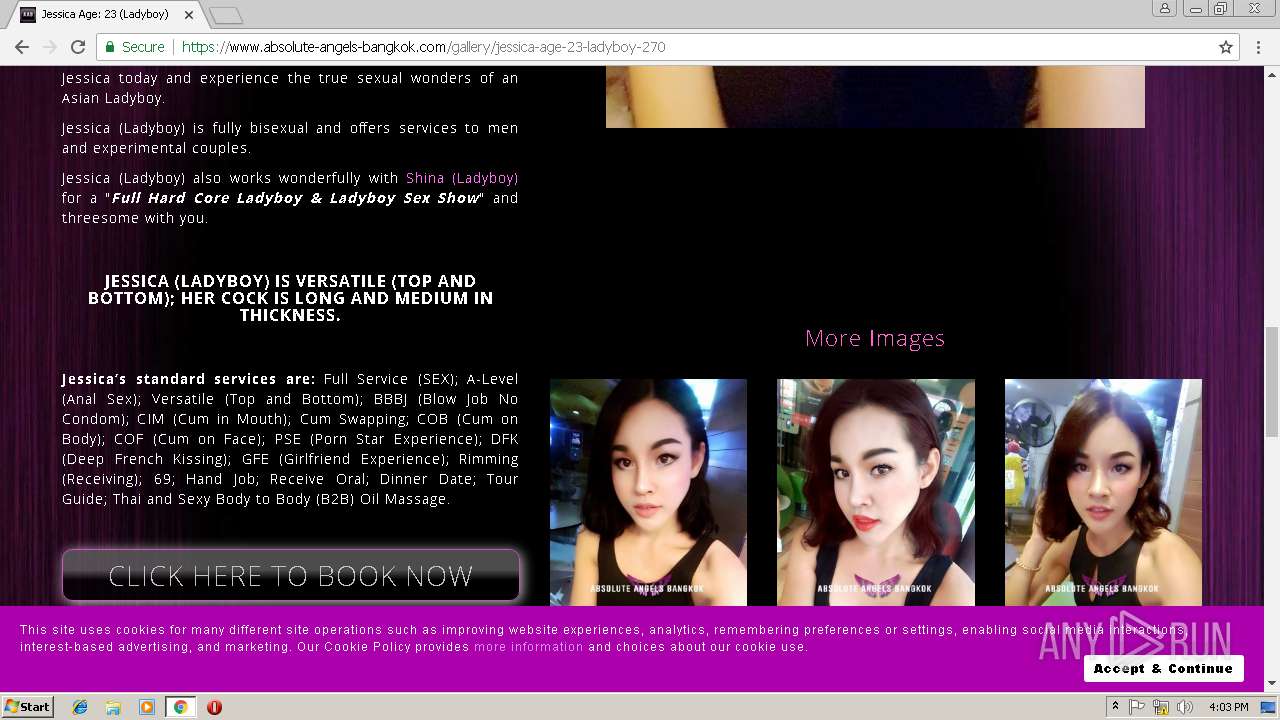Click page vertical scrollbar thumb

(x=1272, y=381)
